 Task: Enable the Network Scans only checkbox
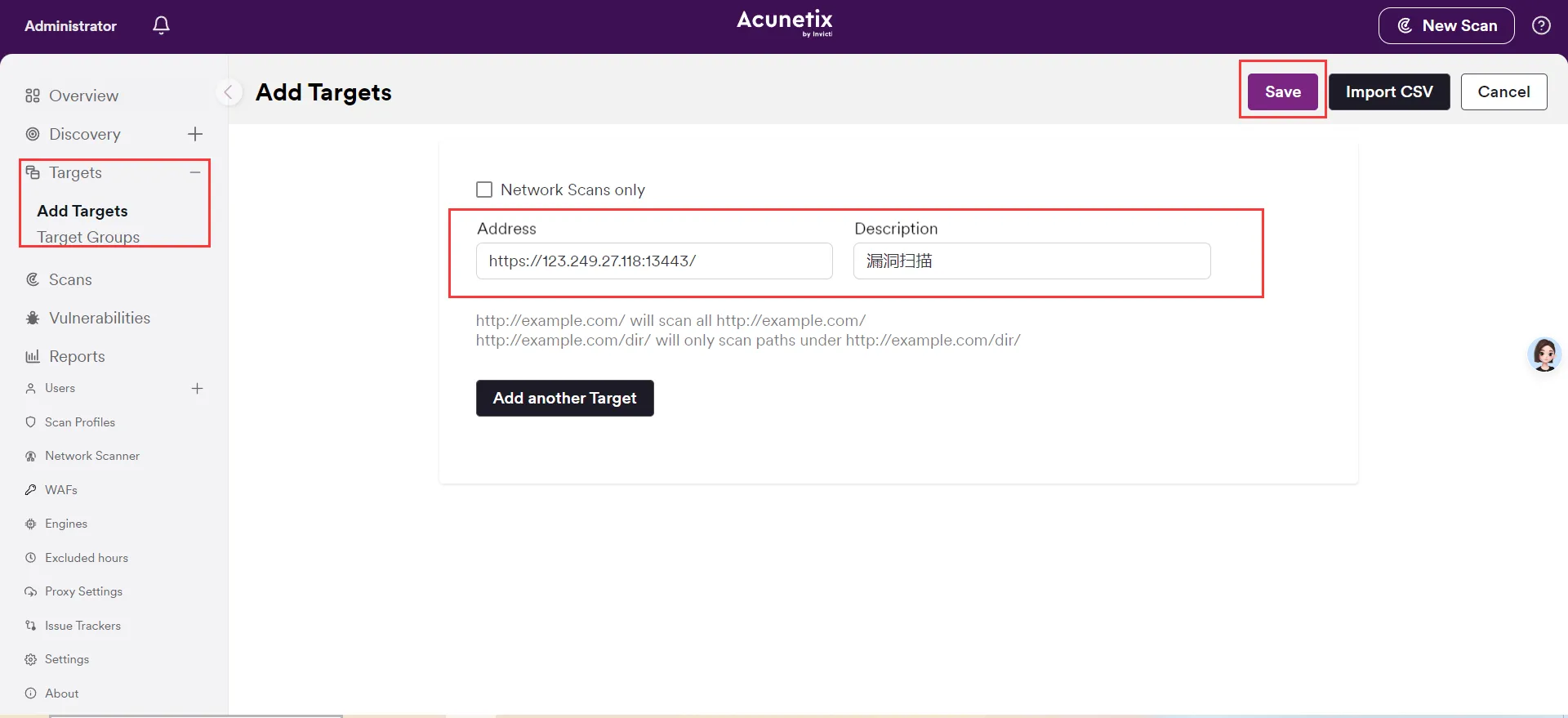tap(484, 190)
